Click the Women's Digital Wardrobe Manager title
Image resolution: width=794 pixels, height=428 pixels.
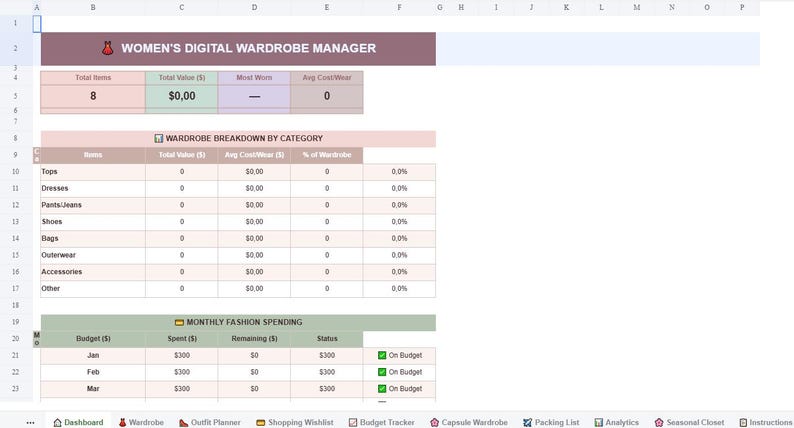pyautogui.click(x=249, y=48)
